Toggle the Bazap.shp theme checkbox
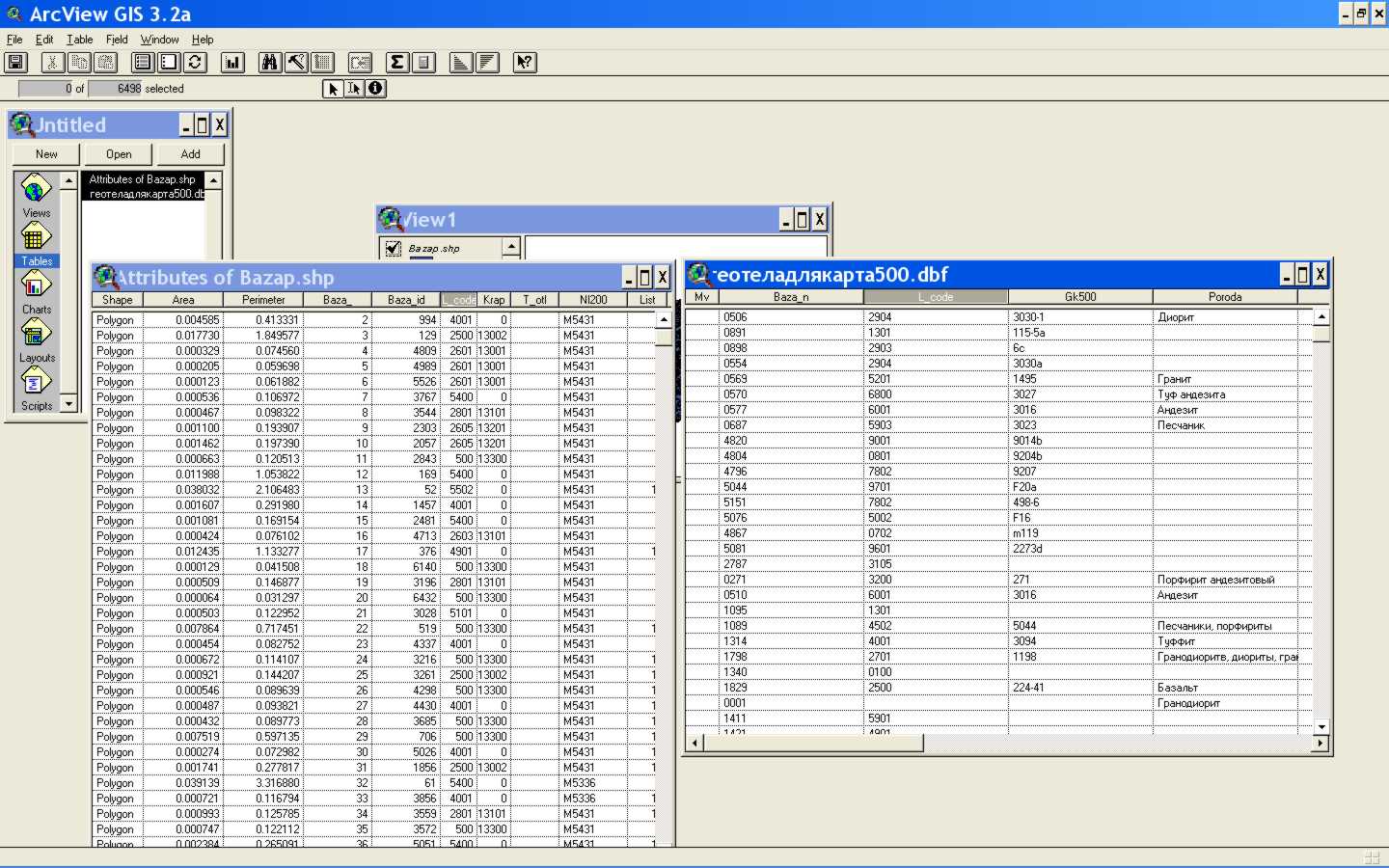Viewport: 1389px width, 868px height. (x=394, y=249)
